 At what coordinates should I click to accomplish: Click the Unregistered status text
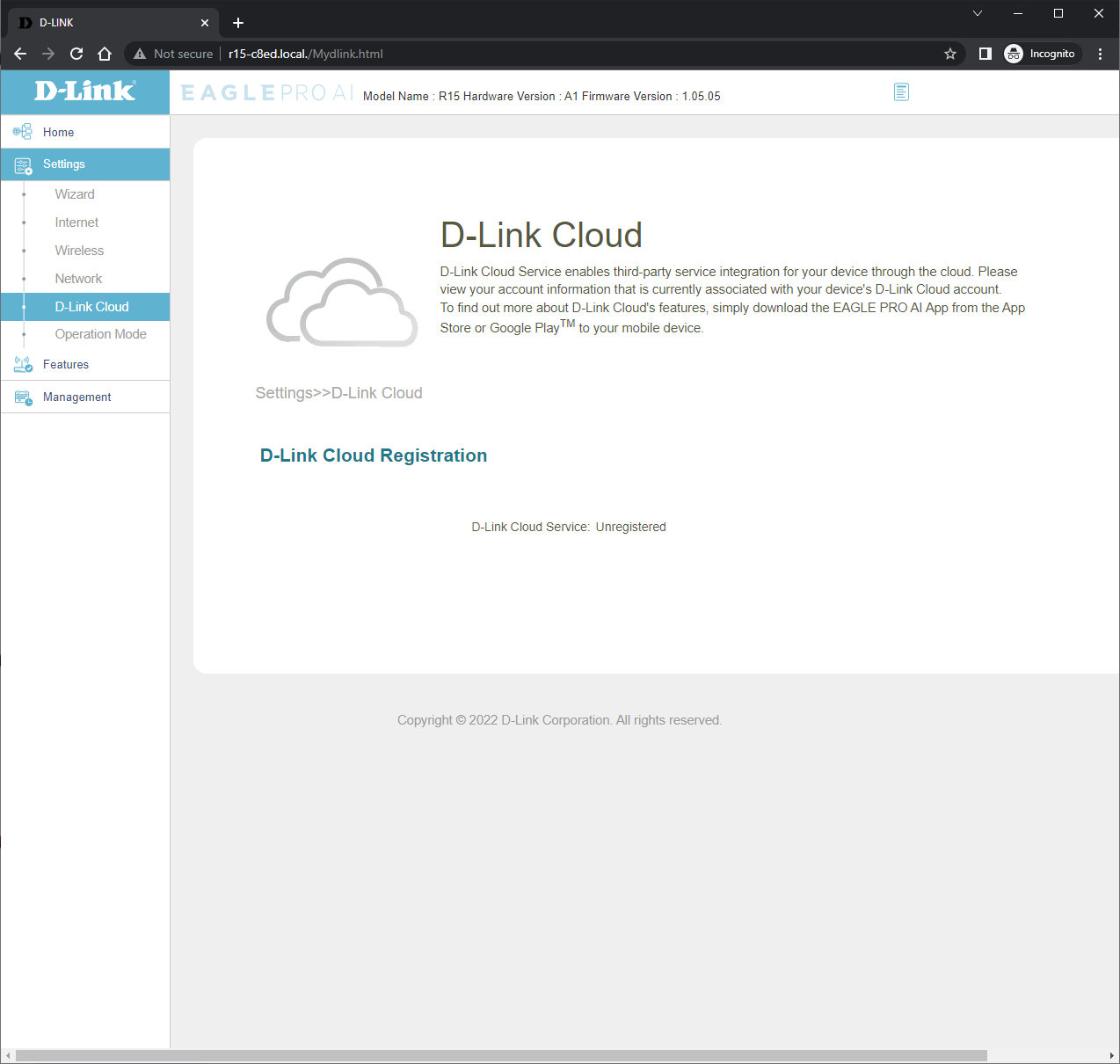pyautogui.click(x=630, y=527)
